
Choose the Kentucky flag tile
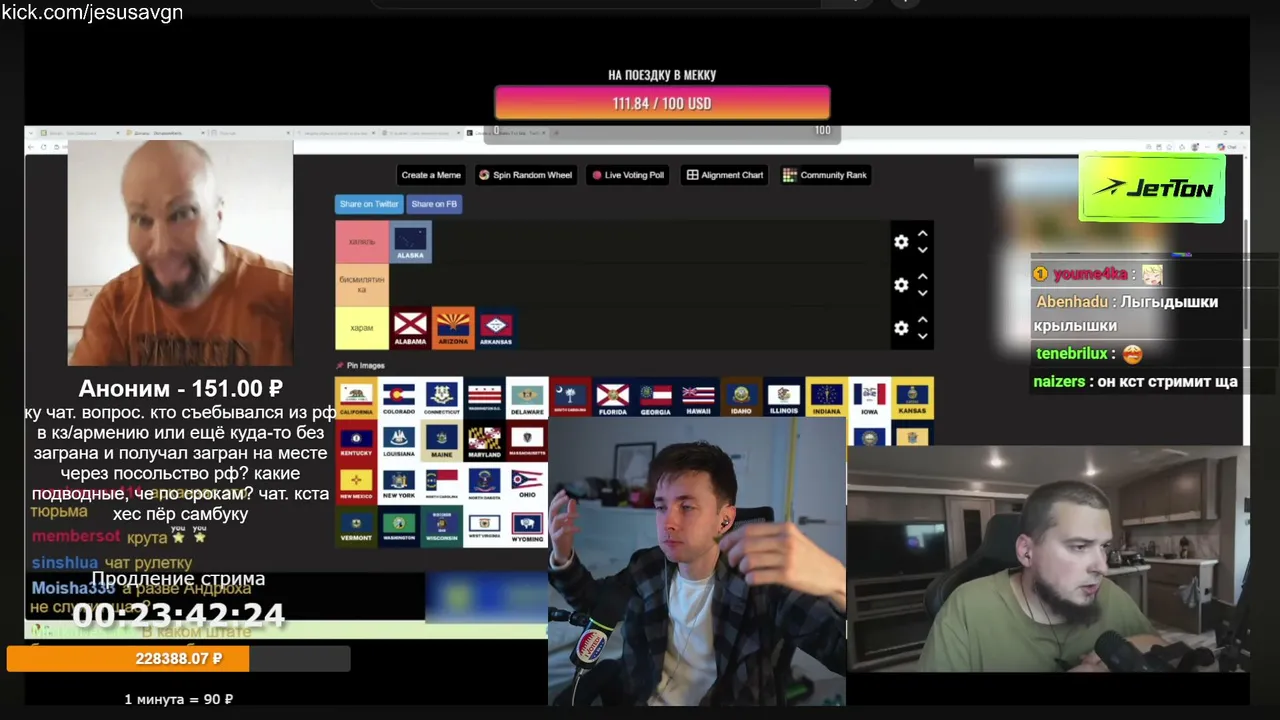356,441
